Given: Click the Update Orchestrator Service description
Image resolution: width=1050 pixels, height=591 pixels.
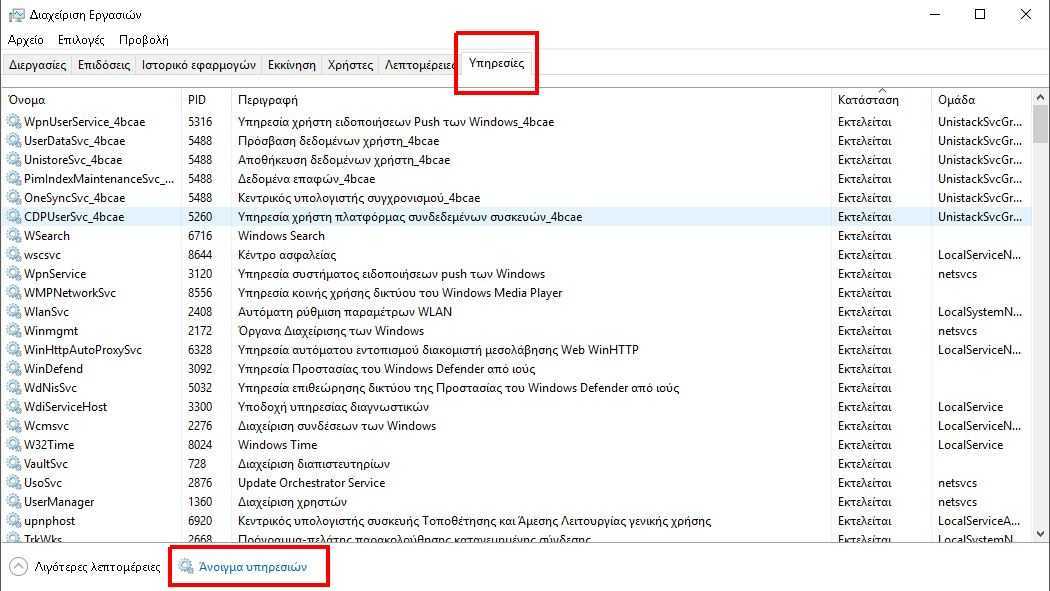Looking at the screenshot, I should 311,483.
